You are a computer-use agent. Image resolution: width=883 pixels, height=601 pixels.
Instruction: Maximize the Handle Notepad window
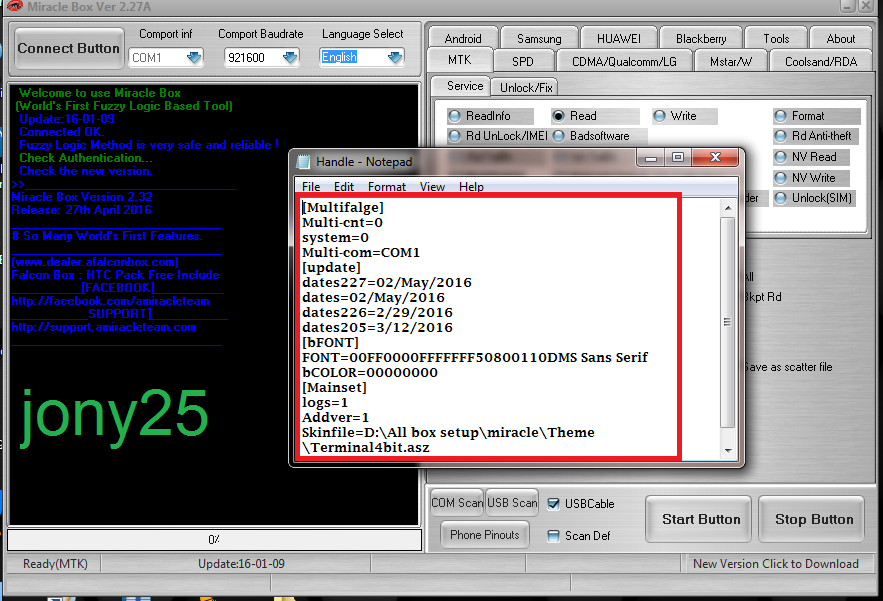(x=677, y=157)
